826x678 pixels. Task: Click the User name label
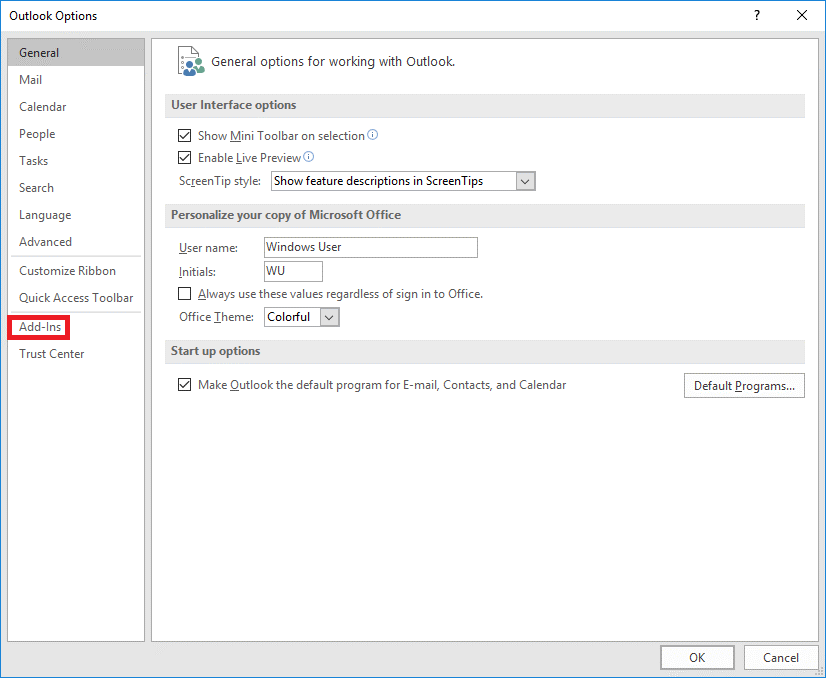[208, 248]
